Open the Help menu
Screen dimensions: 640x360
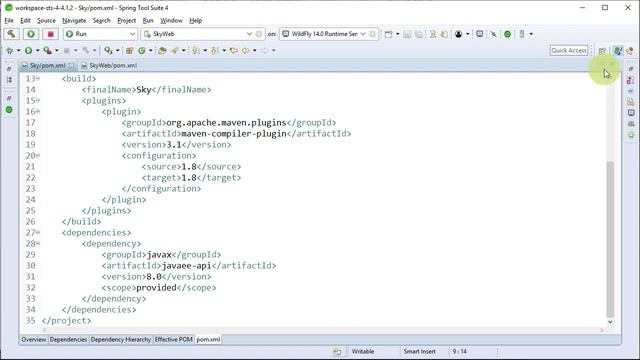196,20
